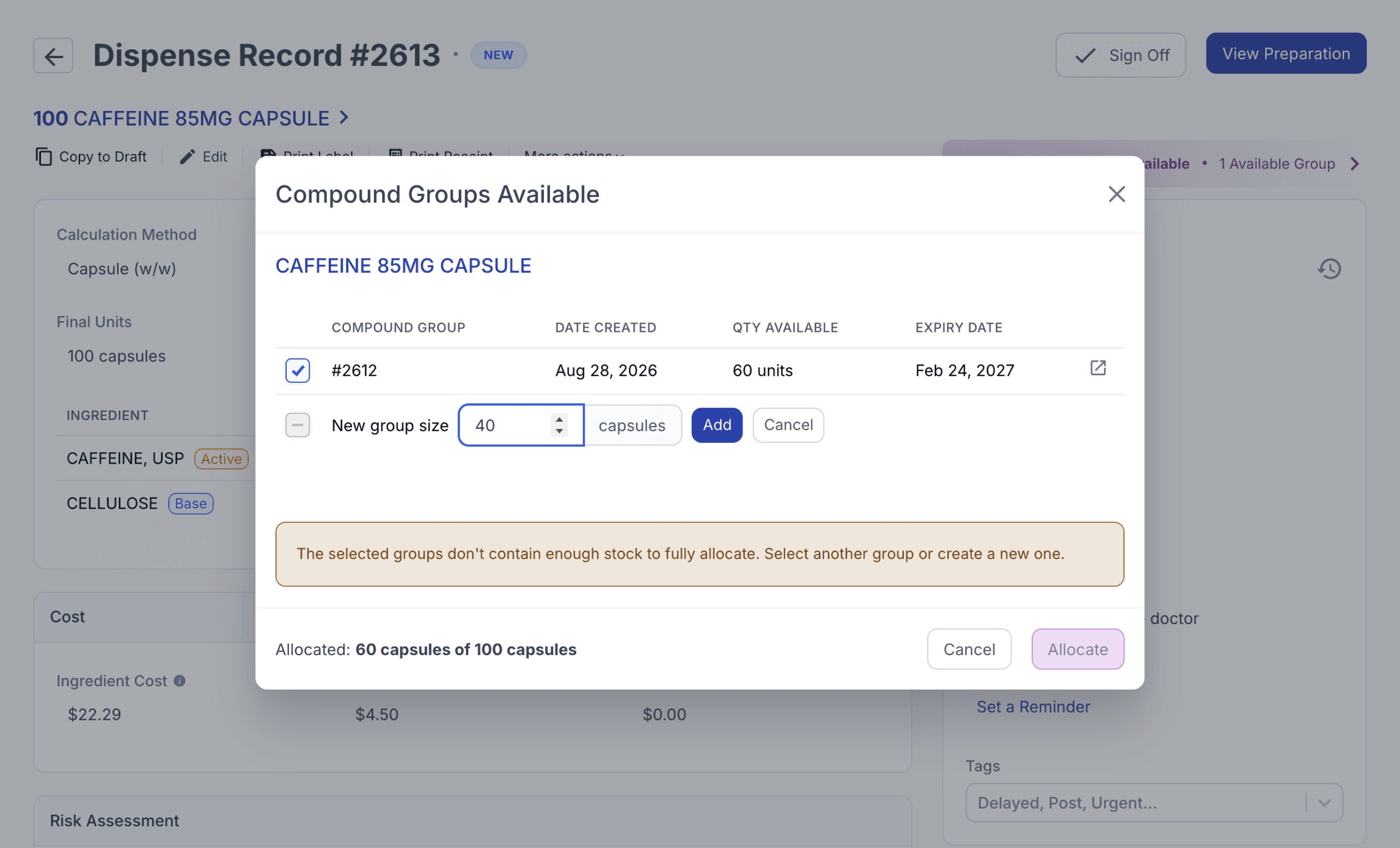Click the Dispense Record #2613 title
The image size is (1400, 848).
coord(267,55)
